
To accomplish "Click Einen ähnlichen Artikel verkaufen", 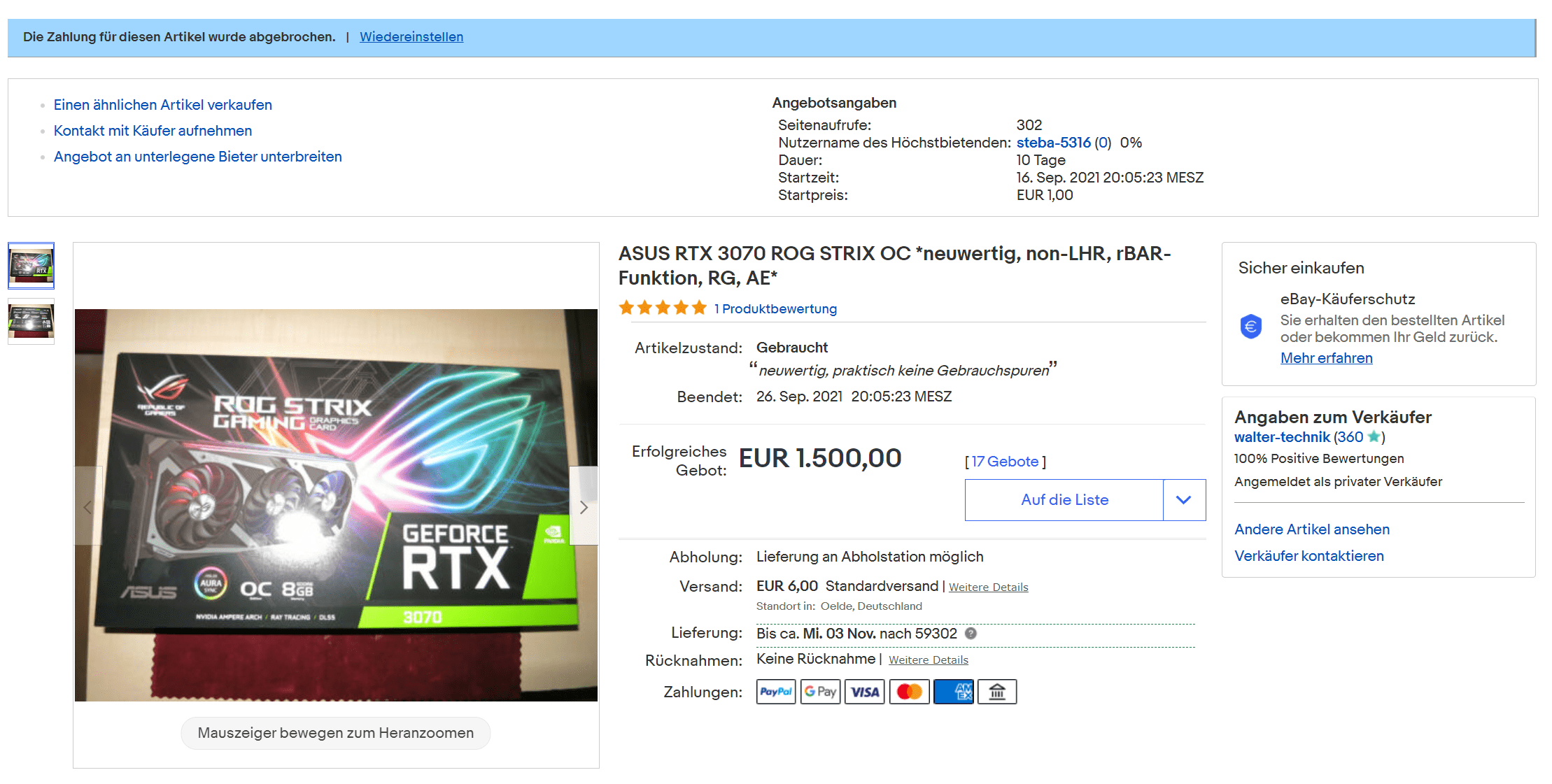I will [162, 105].
